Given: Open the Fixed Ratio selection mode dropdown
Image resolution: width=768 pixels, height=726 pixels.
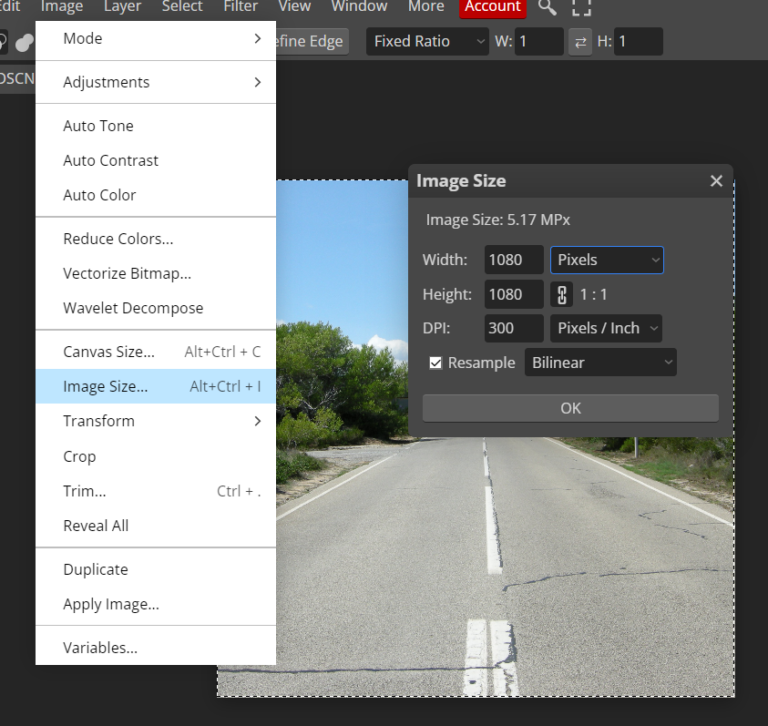Looking at the screenshot, I should point(428,42).
